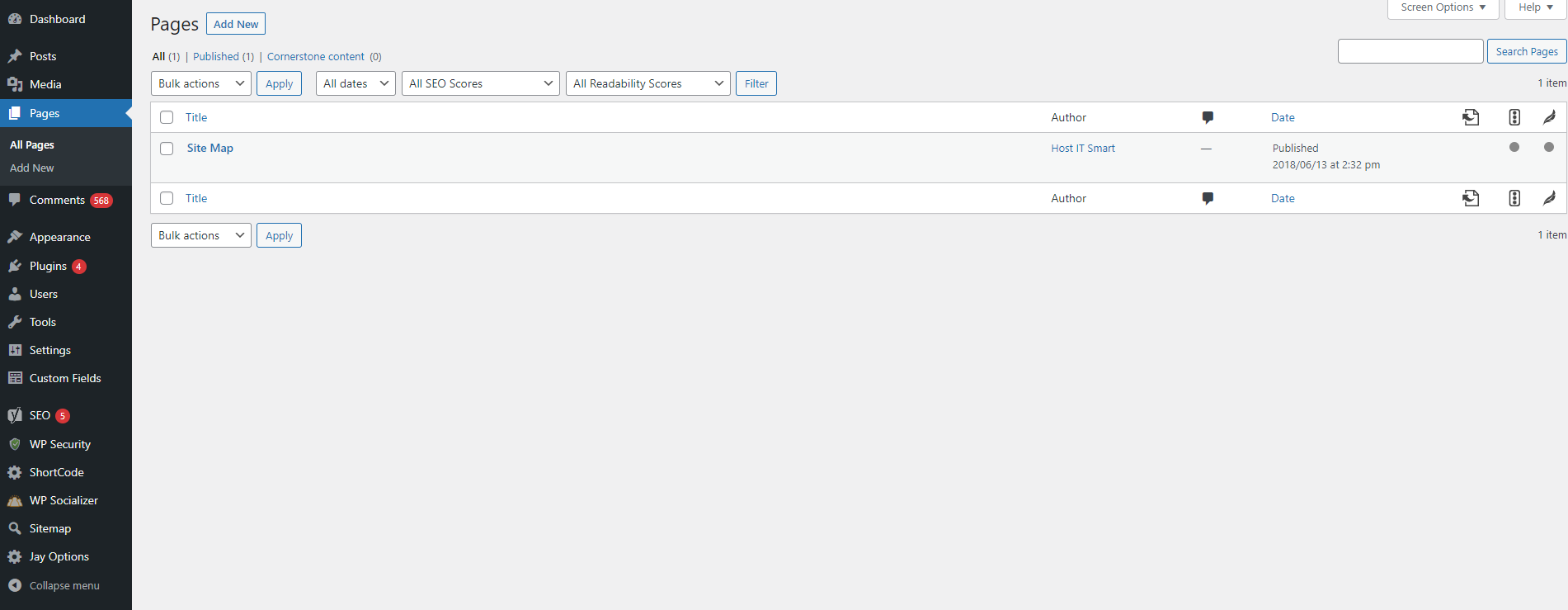Screen dimensions: 1568x610
Task: Click the Posts pushpin icon
Action: click(15, 56)
